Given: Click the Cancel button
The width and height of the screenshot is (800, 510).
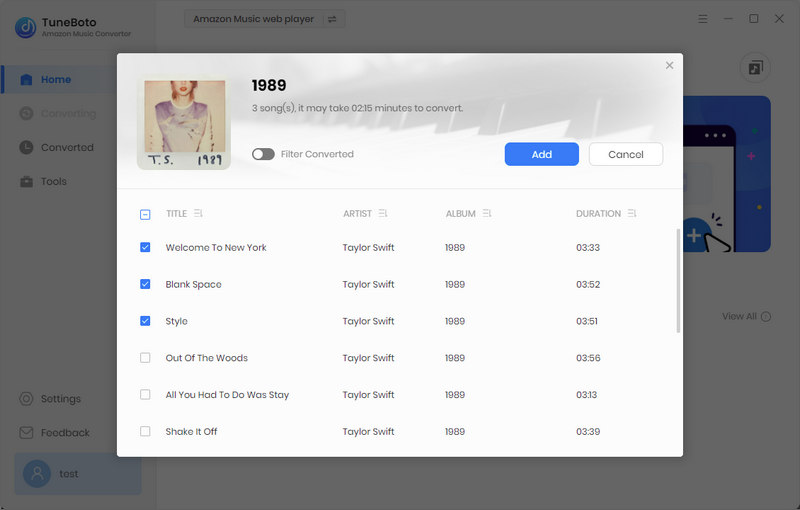Looking at the screenshot, I should point(626,154).
